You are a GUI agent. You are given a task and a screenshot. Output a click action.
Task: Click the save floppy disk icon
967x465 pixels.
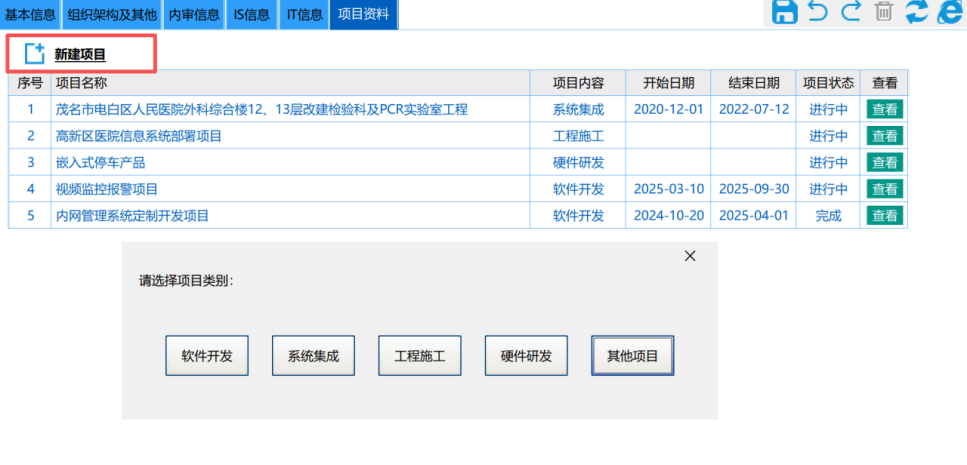click(785, 12)
